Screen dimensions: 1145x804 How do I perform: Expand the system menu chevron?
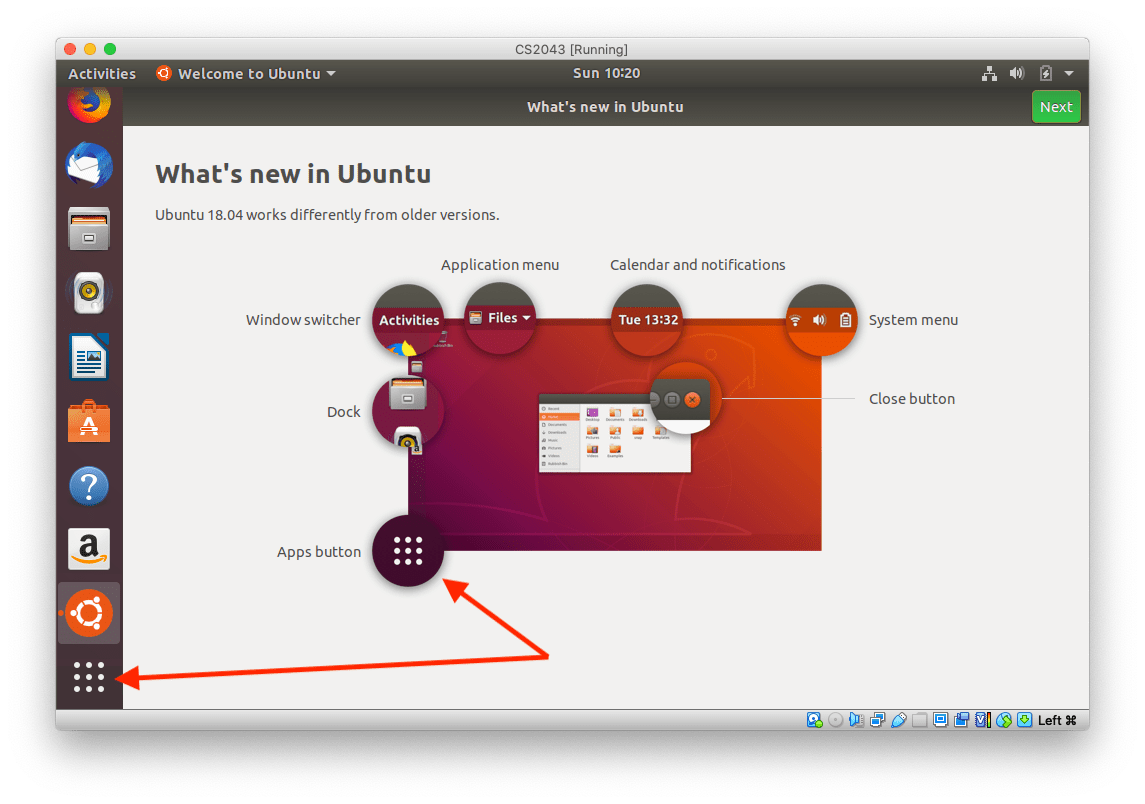(x=1069, y=73)
